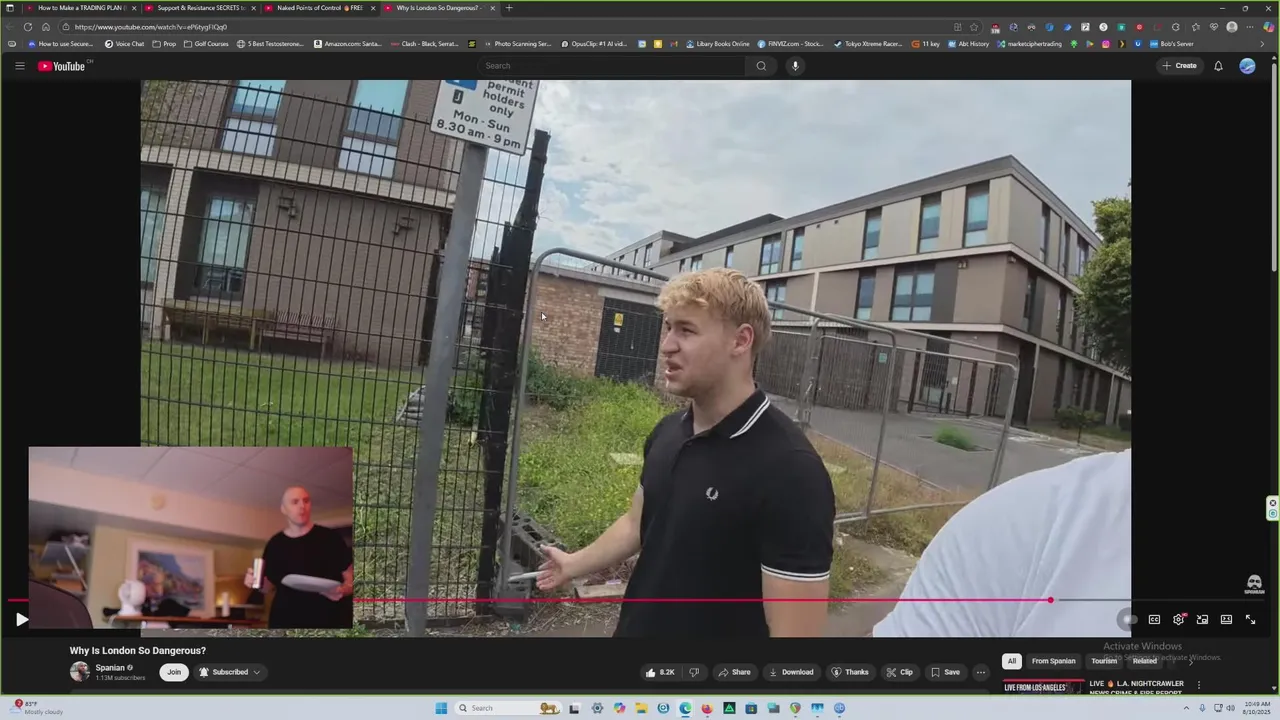Select the All filter chip
1280x720 pixels.
[x=1012, y=661]
